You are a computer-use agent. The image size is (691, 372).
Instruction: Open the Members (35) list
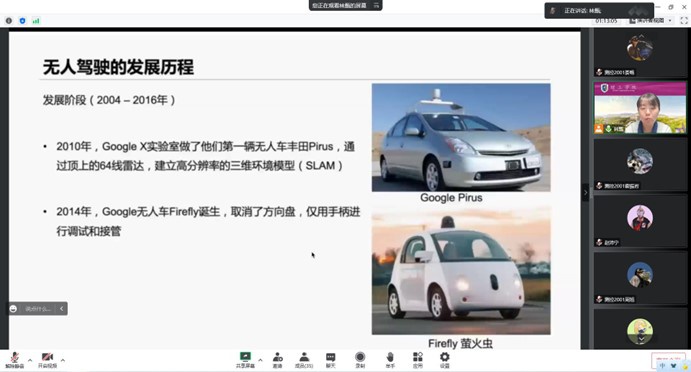[x=304, y=360]
